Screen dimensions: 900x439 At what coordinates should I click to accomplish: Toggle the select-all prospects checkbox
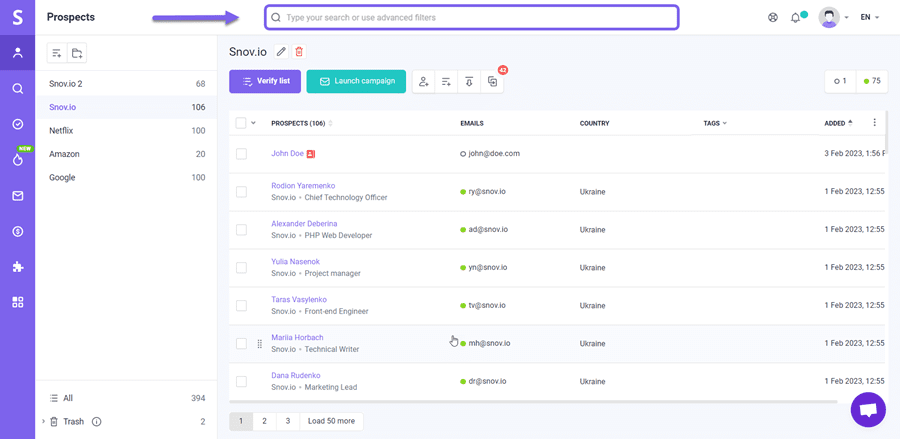(x=241, y=123)
